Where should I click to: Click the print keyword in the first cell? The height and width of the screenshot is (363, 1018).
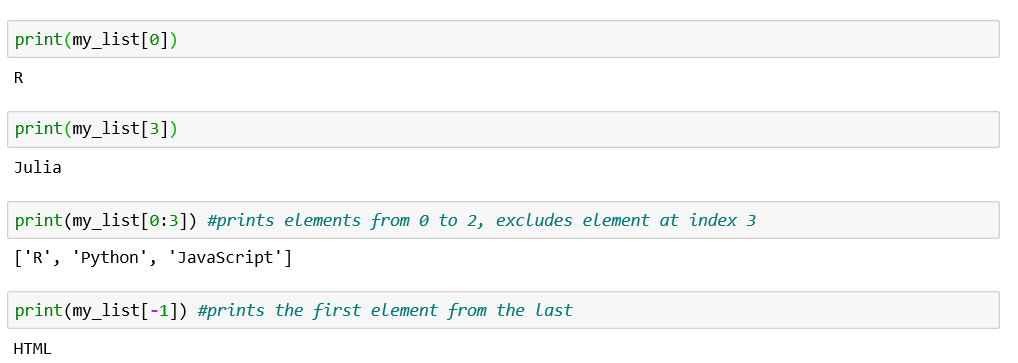point(38,40)
